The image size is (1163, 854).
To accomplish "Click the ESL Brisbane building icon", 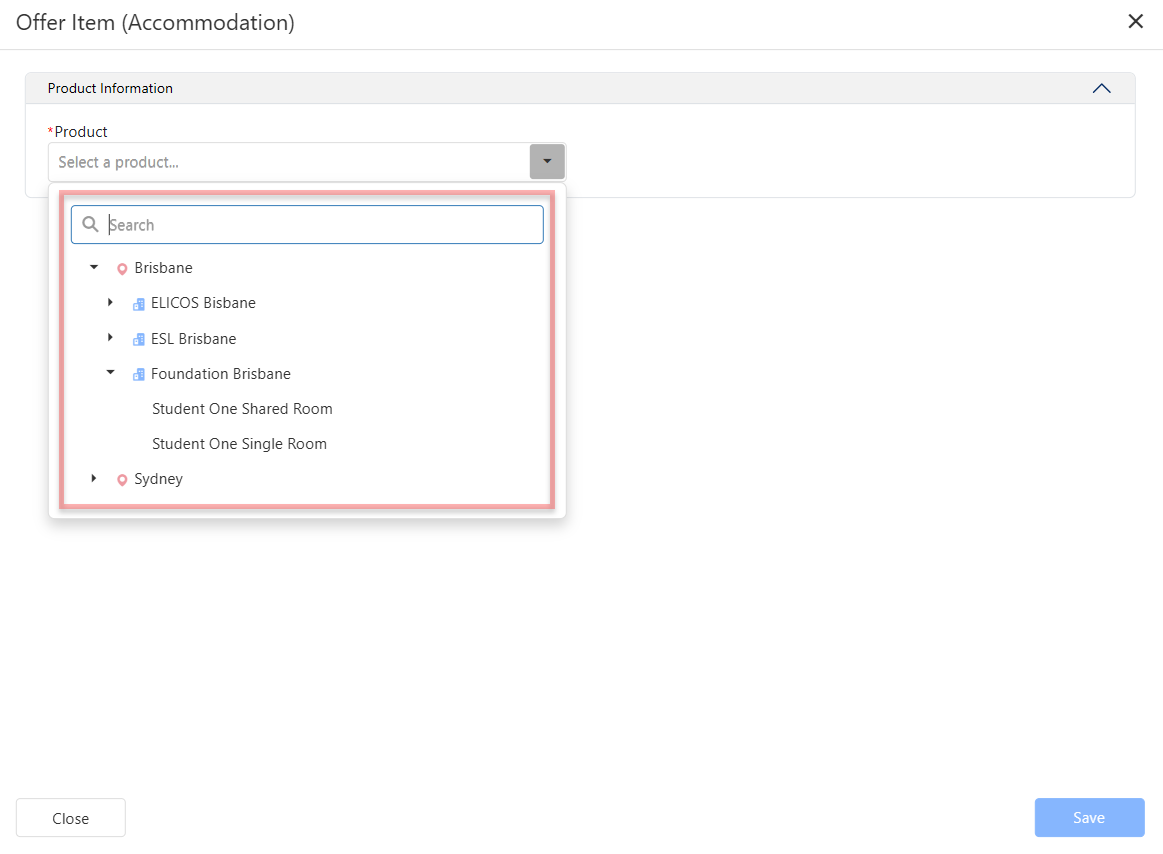I will tap(139, 340).
